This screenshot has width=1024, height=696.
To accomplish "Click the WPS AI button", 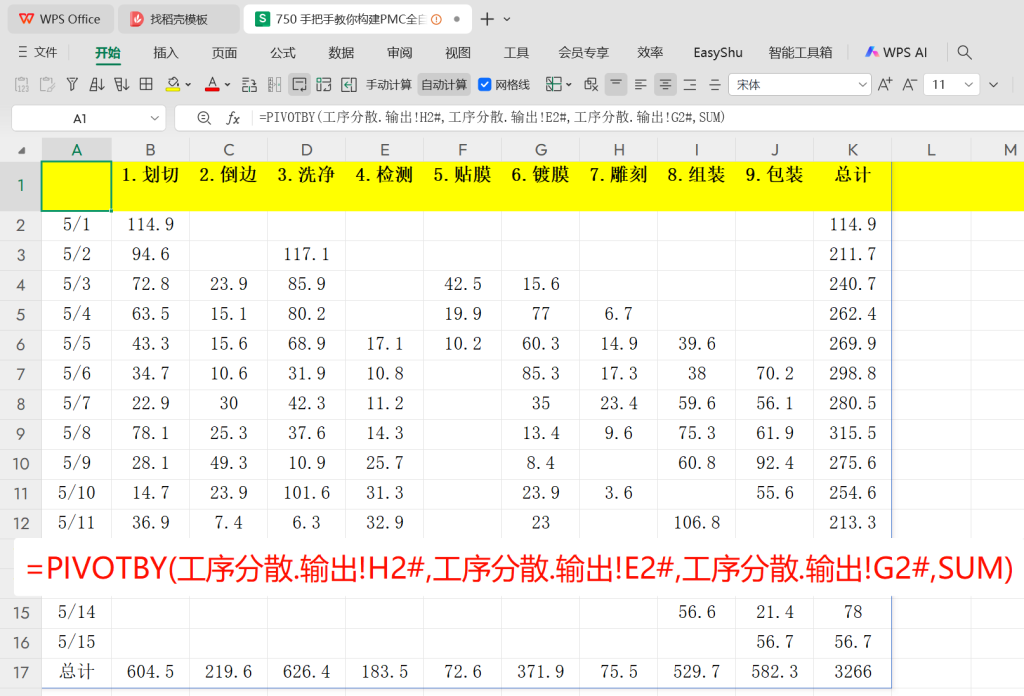I will [x=896, y=52].
